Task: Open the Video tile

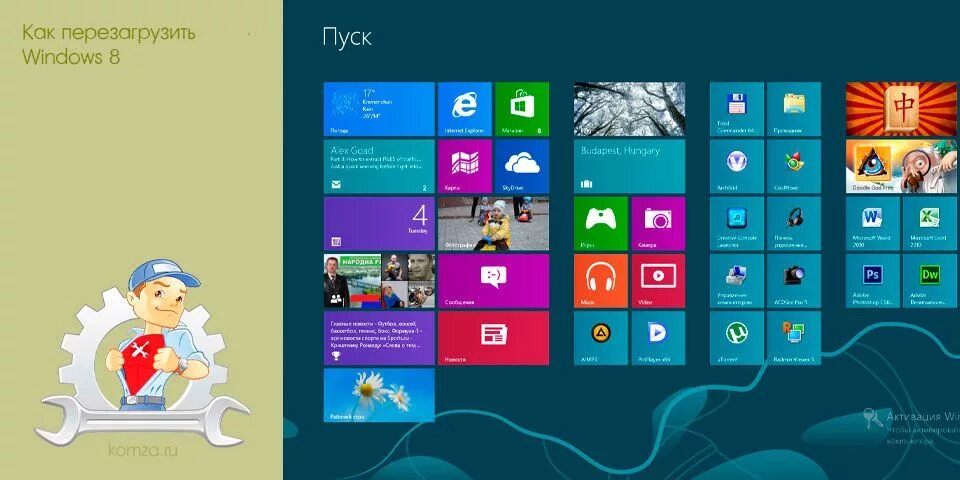Action: 658,281
